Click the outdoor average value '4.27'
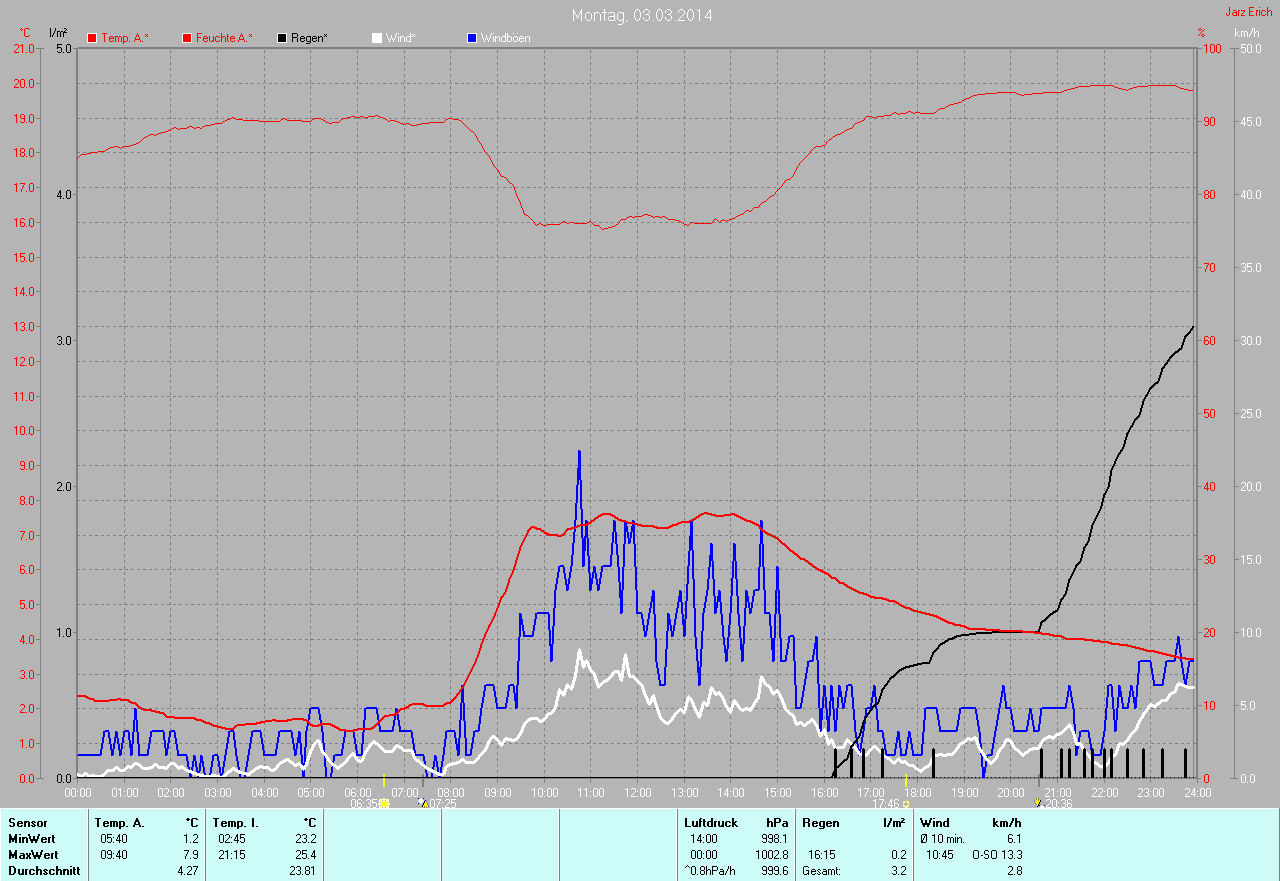 click(188, 871)
